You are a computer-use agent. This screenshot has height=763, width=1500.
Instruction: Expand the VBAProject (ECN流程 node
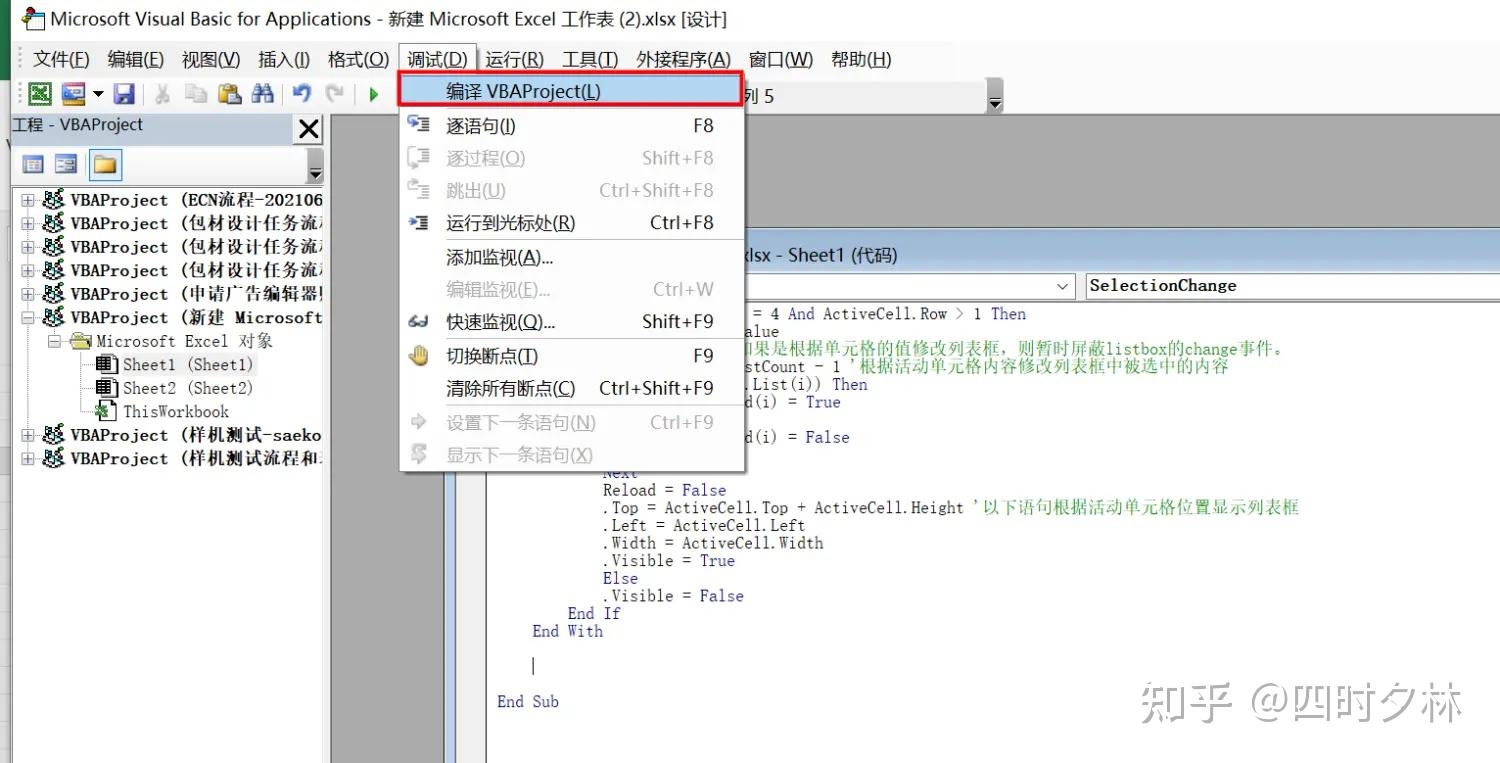[28, 200]
